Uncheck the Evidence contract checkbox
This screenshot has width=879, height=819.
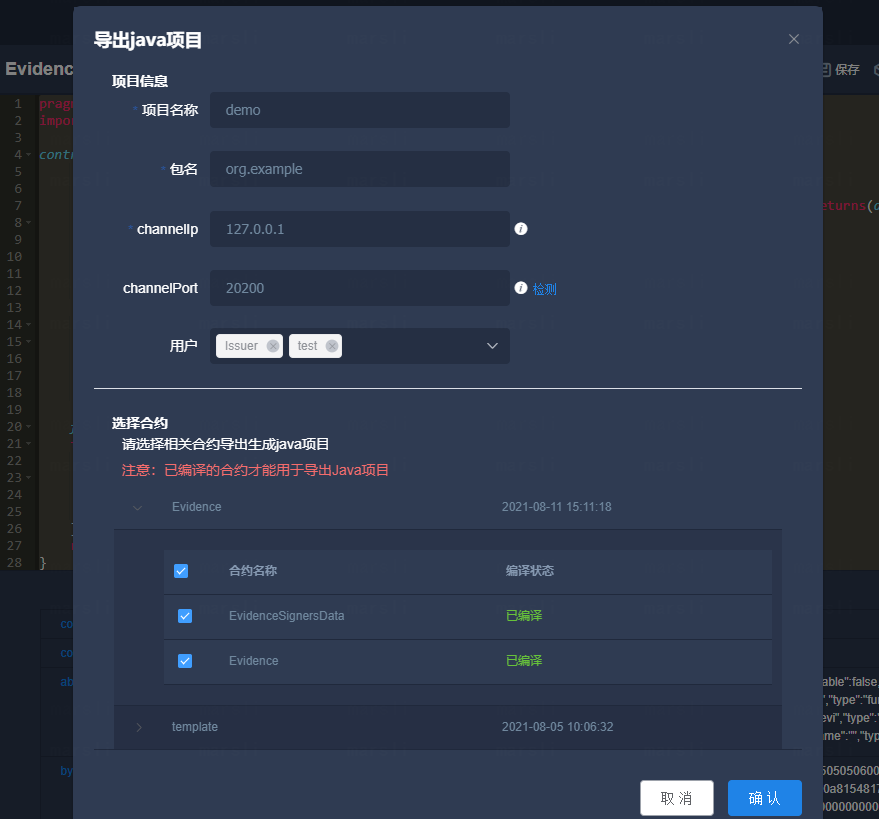[185, 661]
